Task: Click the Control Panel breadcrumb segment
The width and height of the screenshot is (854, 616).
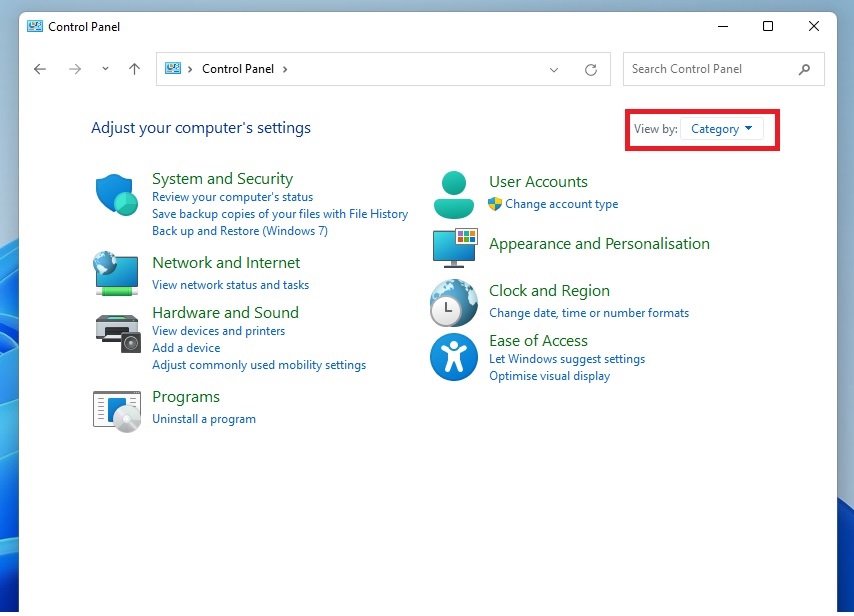Action: [x=238, y=69]
